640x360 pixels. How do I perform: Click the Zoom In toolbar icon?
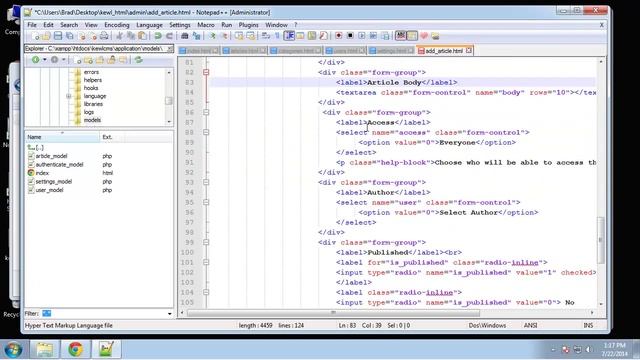pos(212,36)
